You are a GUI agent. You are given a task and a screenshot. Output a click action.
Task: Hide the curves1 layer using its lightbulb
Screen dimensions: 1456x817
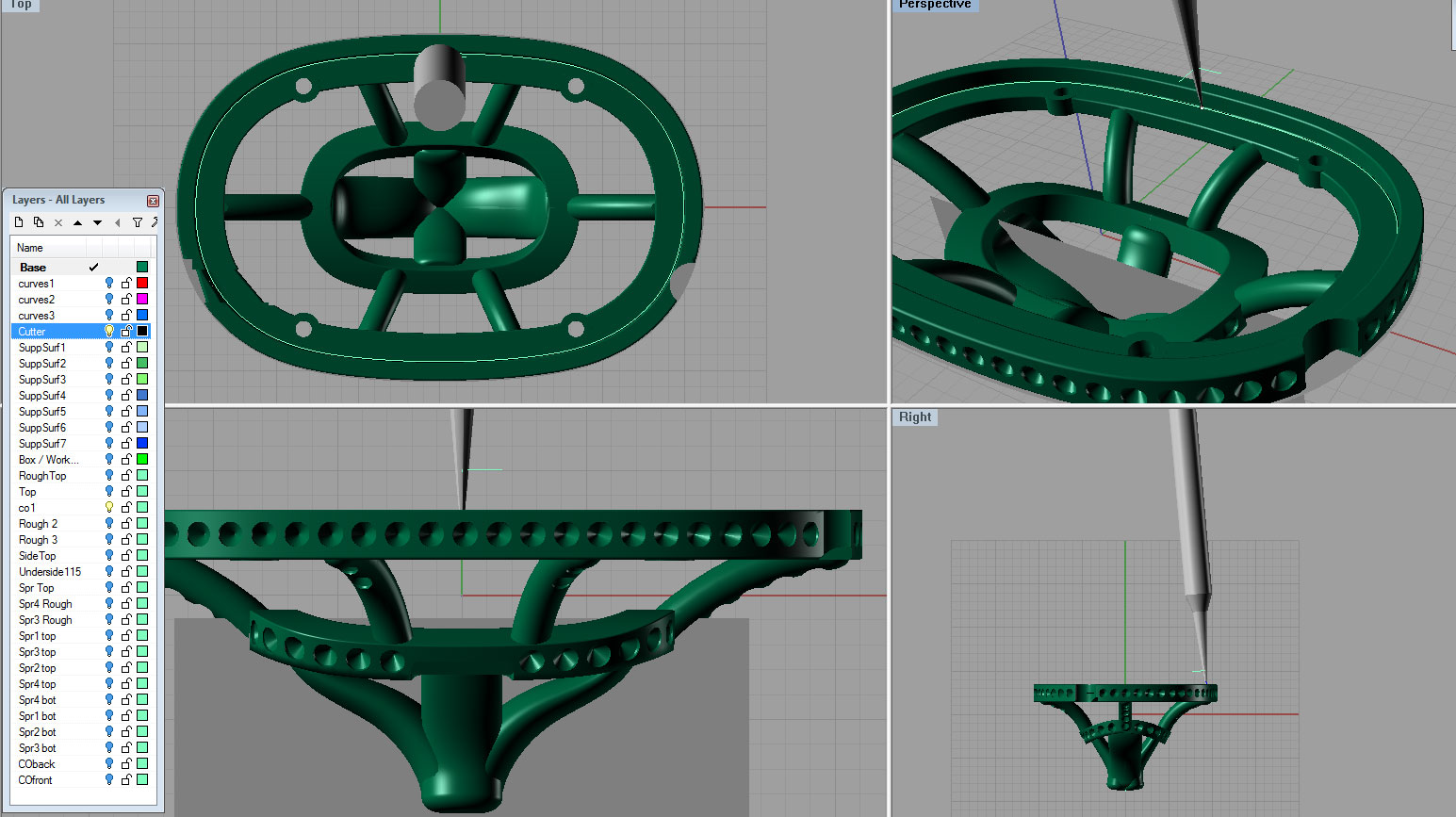pos(109,283)
